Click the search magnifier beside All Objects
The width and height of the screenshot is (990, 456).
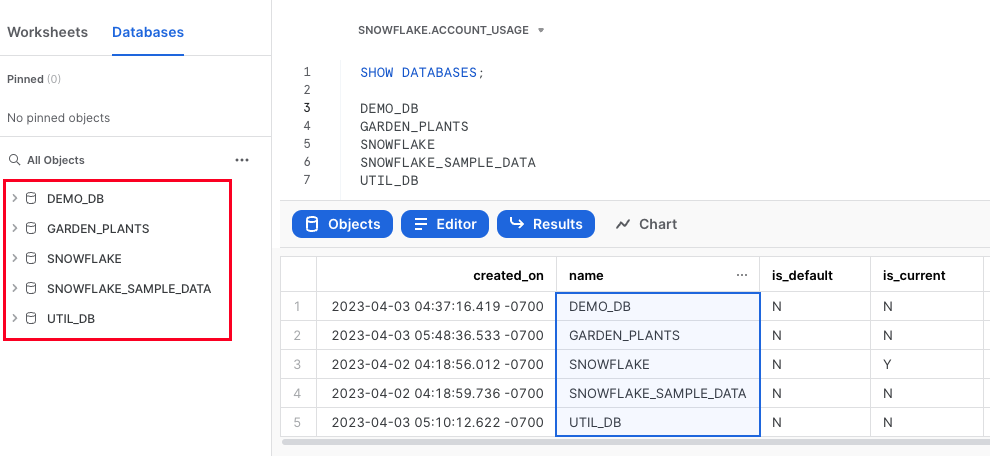click(14, 160)
